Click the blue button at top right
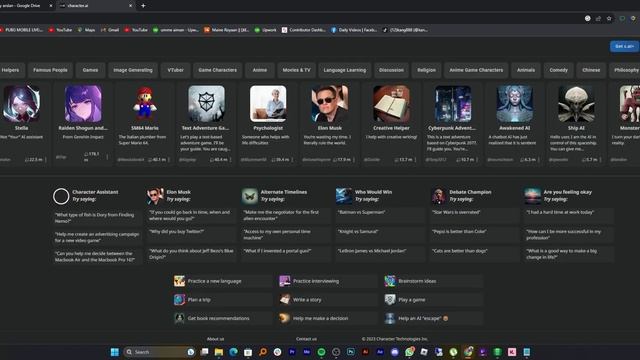640x360 pixels. [x=624, y=47]
